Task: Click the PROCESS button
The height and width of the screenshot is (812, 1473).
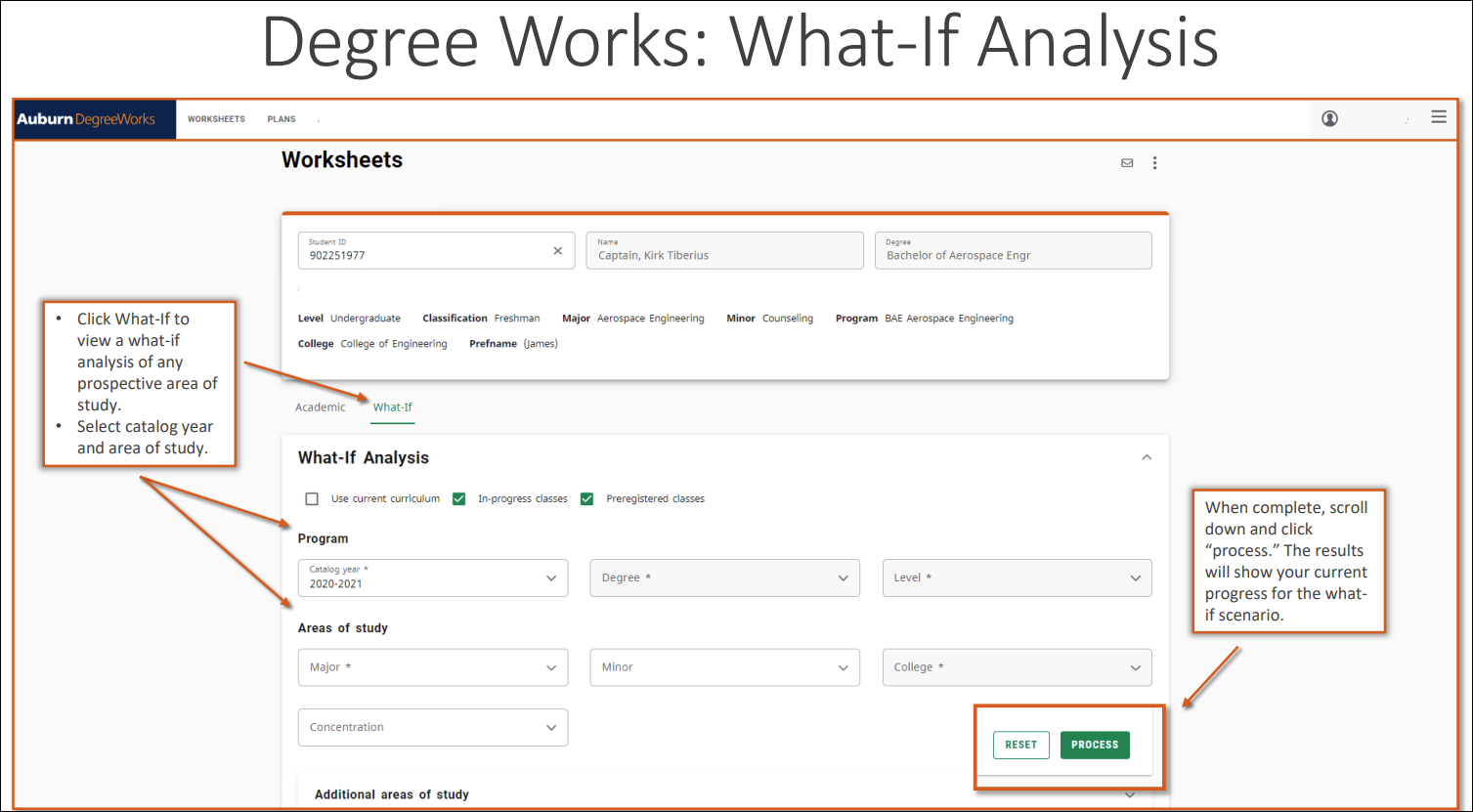Action: (x=1095, y=745)
